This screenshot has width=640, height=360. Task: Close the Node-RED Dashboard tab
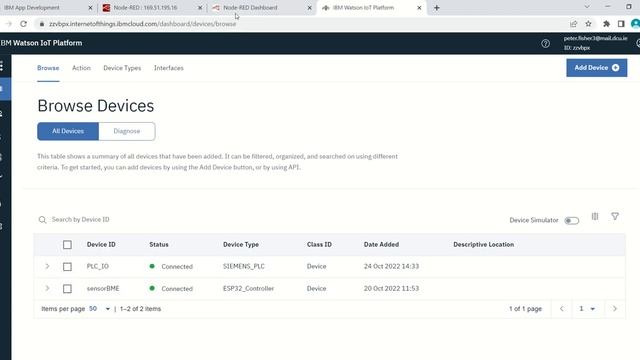pos(309,8)
